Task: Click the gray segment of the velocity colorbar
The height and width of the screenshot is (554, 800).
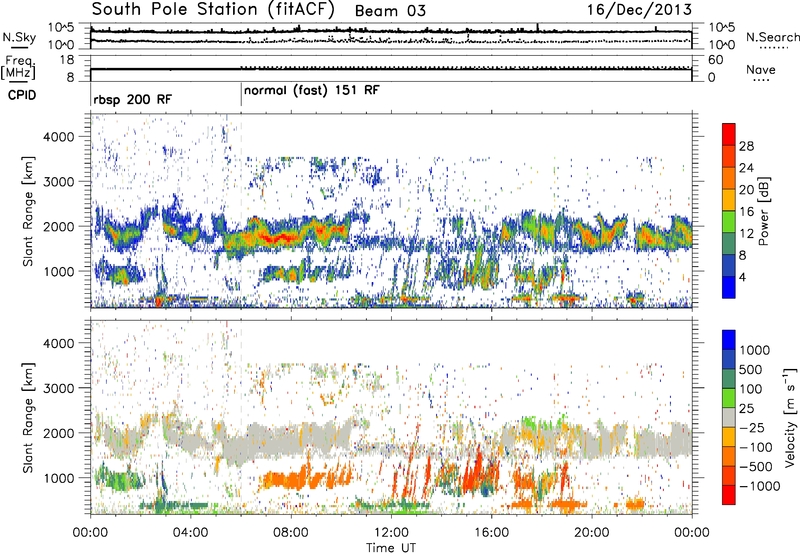Action: pos(729,418)
